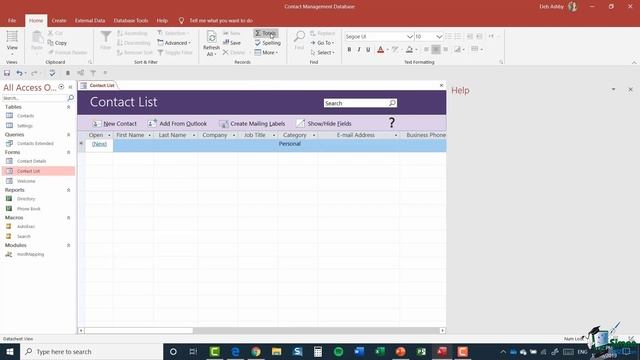Screen dimensions: 640x360
Task: Click Show/Hide Fields
Action: 324,124
